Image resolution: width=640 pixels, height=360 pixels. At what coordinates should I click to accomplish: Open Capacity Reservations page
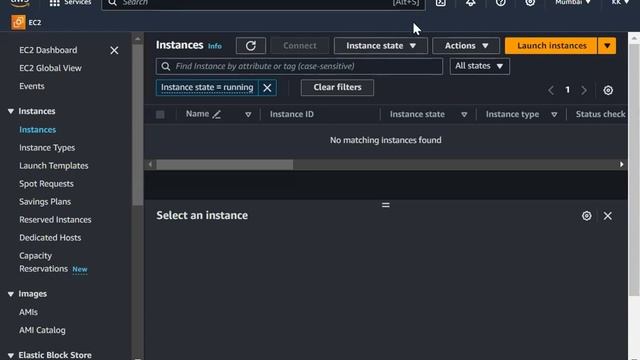pos(43,262)
